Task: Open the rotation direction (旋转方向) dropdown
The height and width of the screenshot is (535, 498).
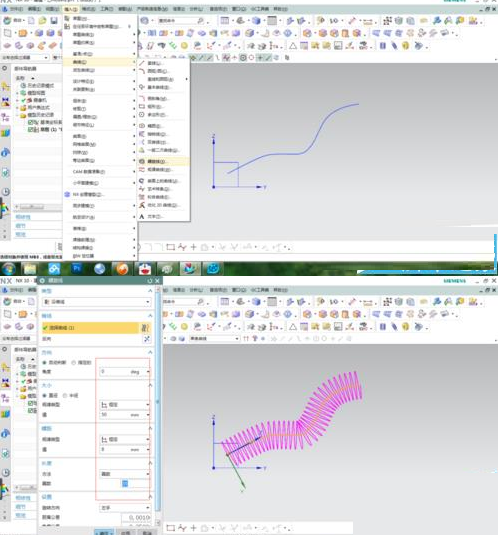Action: pyautogui.click(x=125, y=508)
